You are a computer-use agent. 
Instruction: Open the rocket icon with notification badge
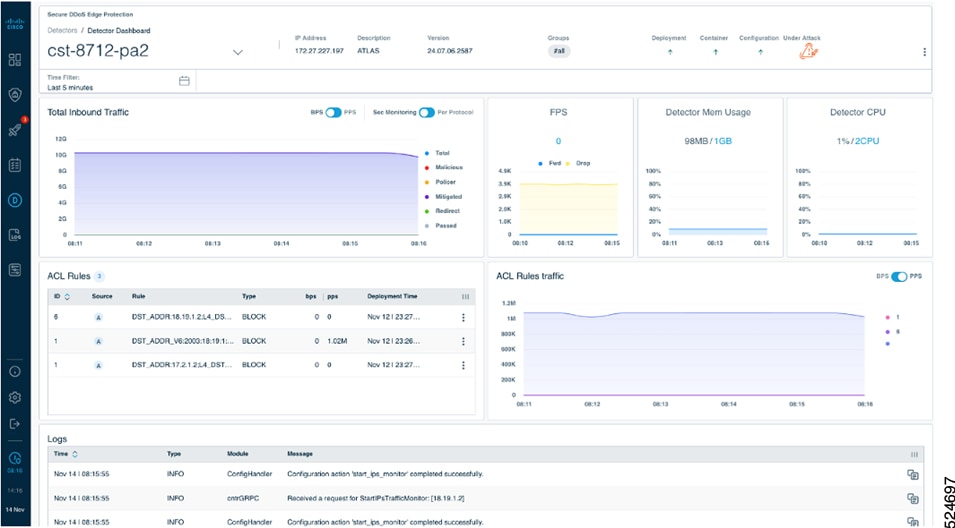(15, 129)
